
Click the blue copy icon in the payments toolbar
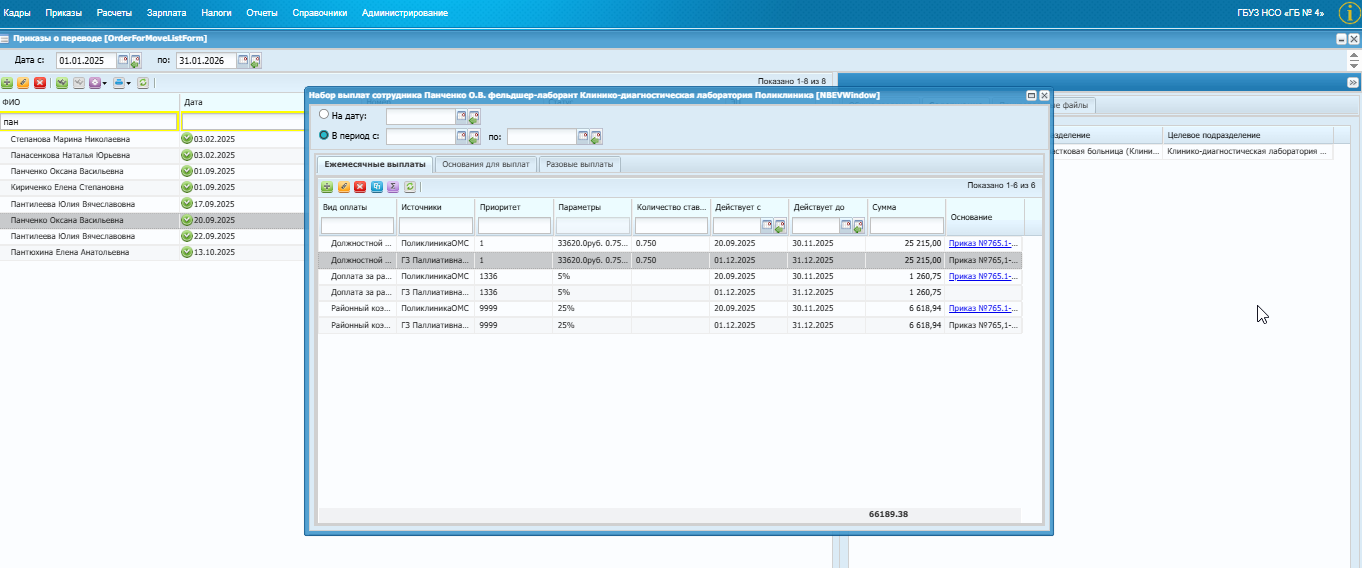click(x=377, y=187)
